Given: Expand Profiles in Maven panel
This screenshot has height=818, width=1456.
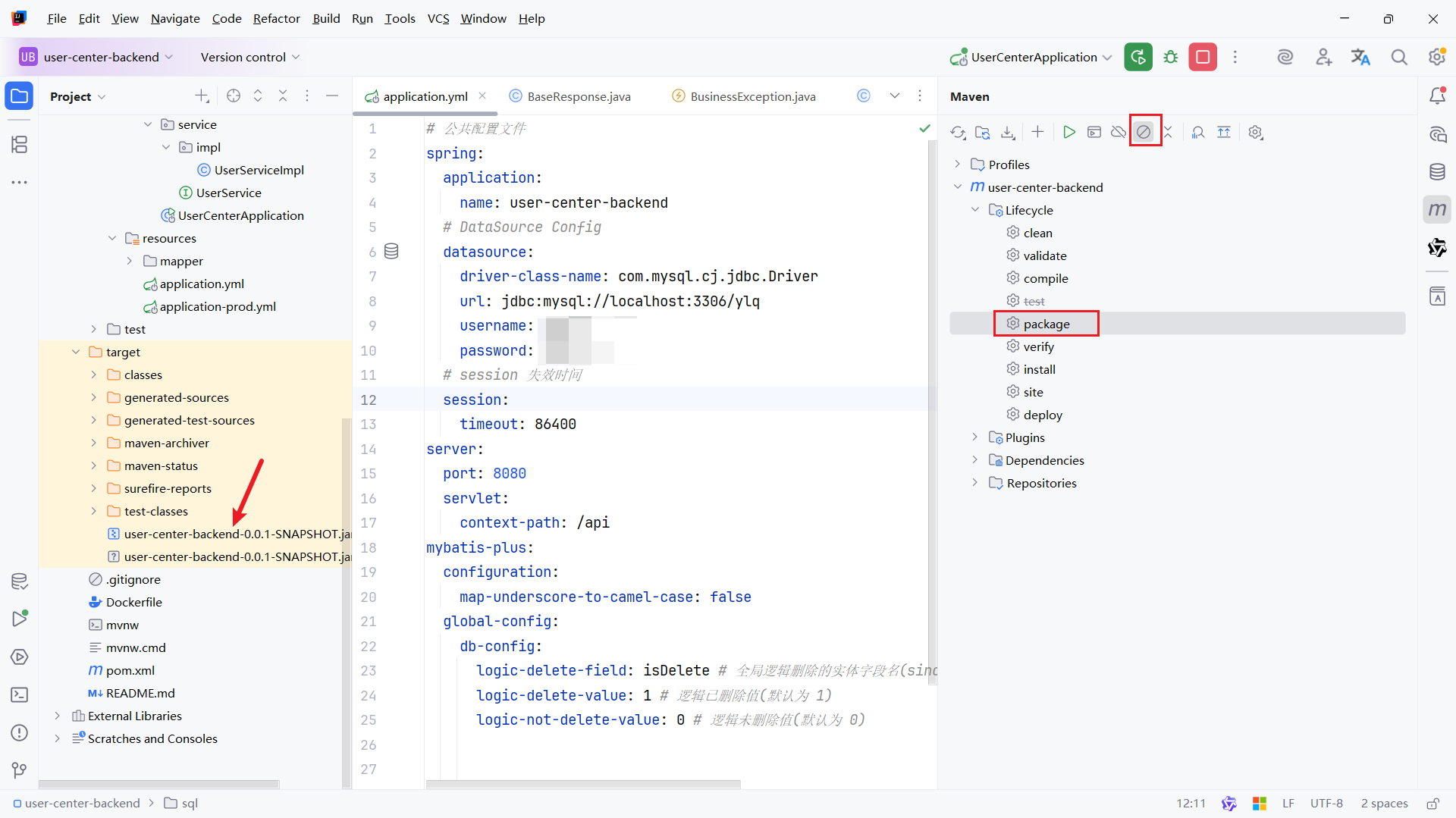Looking at the screenshot, I should coord(958,165).
